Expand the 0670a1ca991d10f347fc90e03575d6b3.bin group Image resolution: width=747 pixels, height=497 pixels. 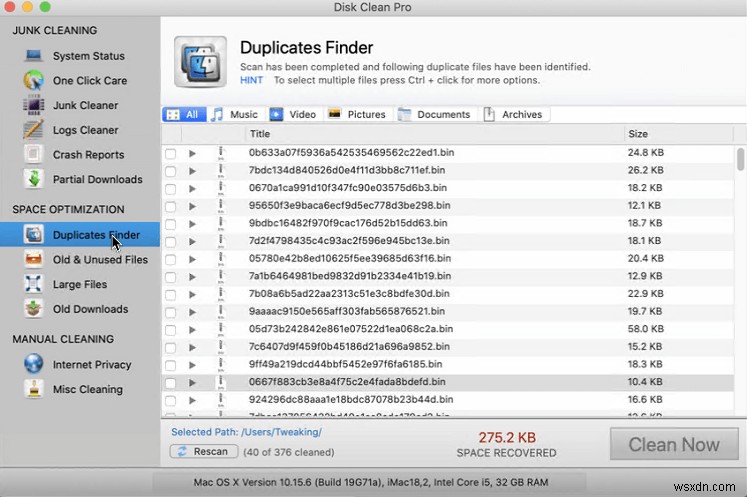[x=192, y=189]
